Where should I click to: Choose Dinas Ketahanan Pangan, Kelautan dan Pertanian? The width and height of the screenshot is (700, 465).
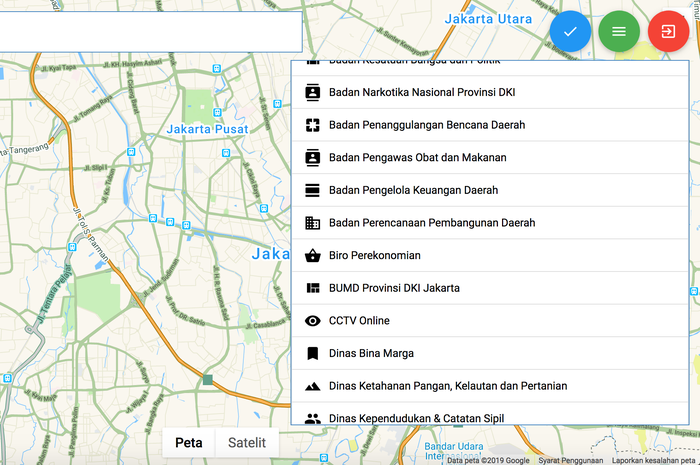click(490, 386)
